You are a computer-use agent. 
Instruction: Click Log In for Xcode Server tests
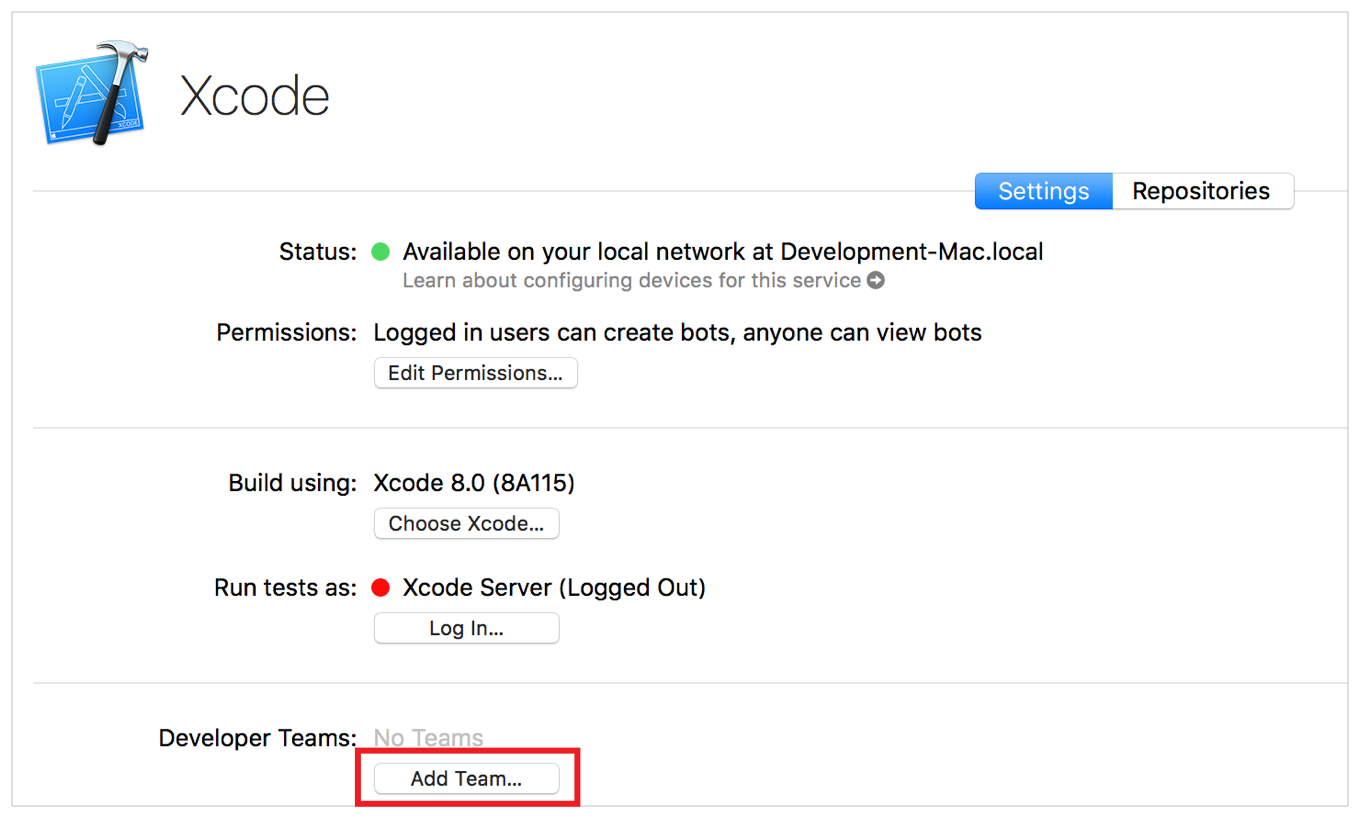pos(466,628)
